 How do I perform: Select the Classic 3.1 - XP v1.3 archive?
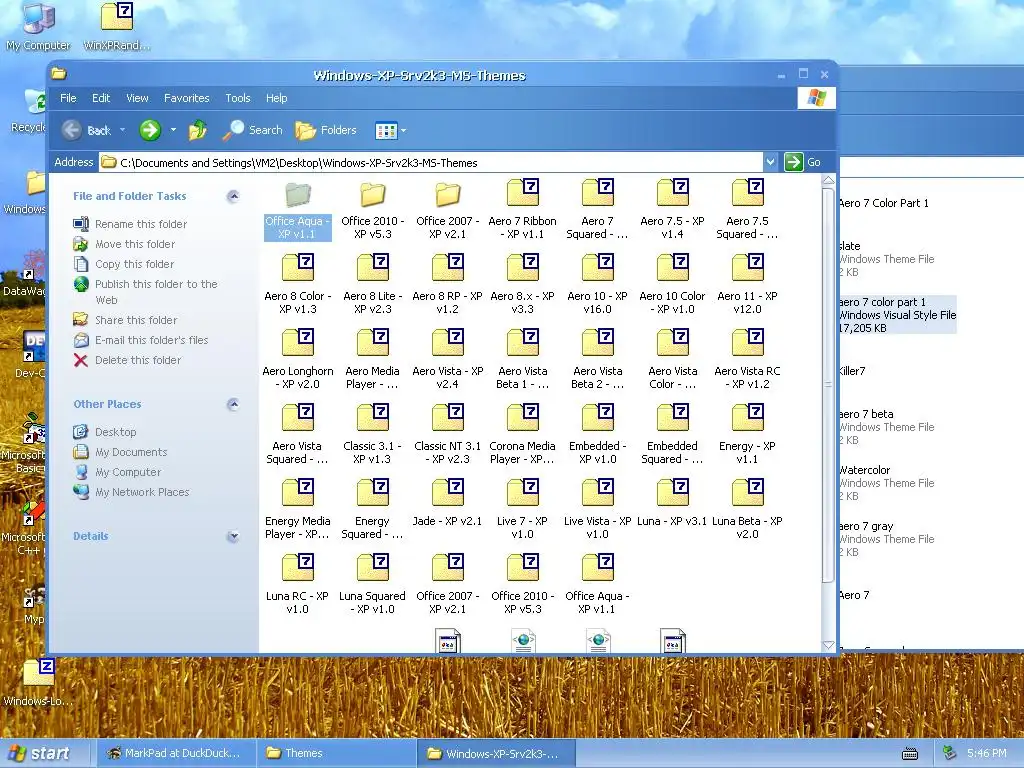372,434
